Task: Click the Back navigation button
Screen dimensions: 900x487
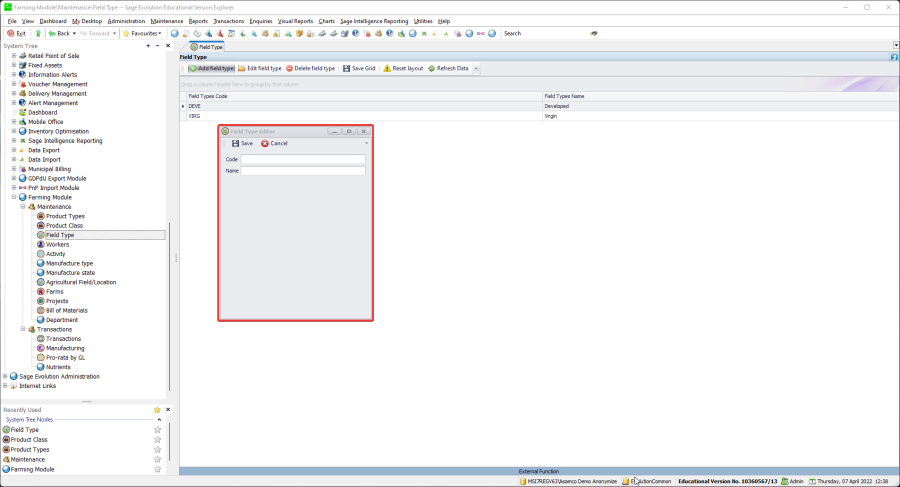Action: (x=59, y=33)
